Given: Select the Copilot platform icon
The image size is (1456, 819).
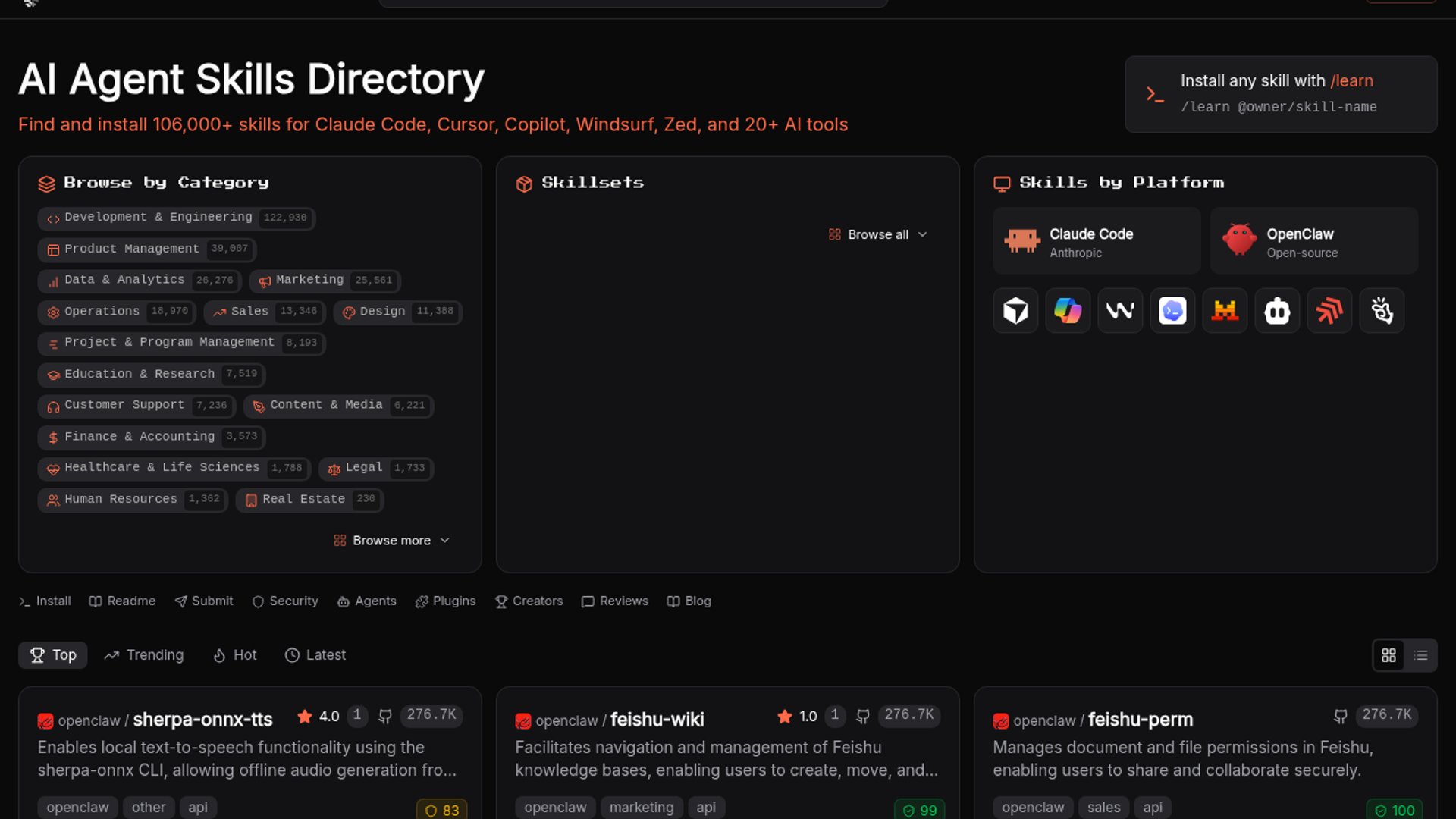Looking at the screenshot, I should (1068, 311).
